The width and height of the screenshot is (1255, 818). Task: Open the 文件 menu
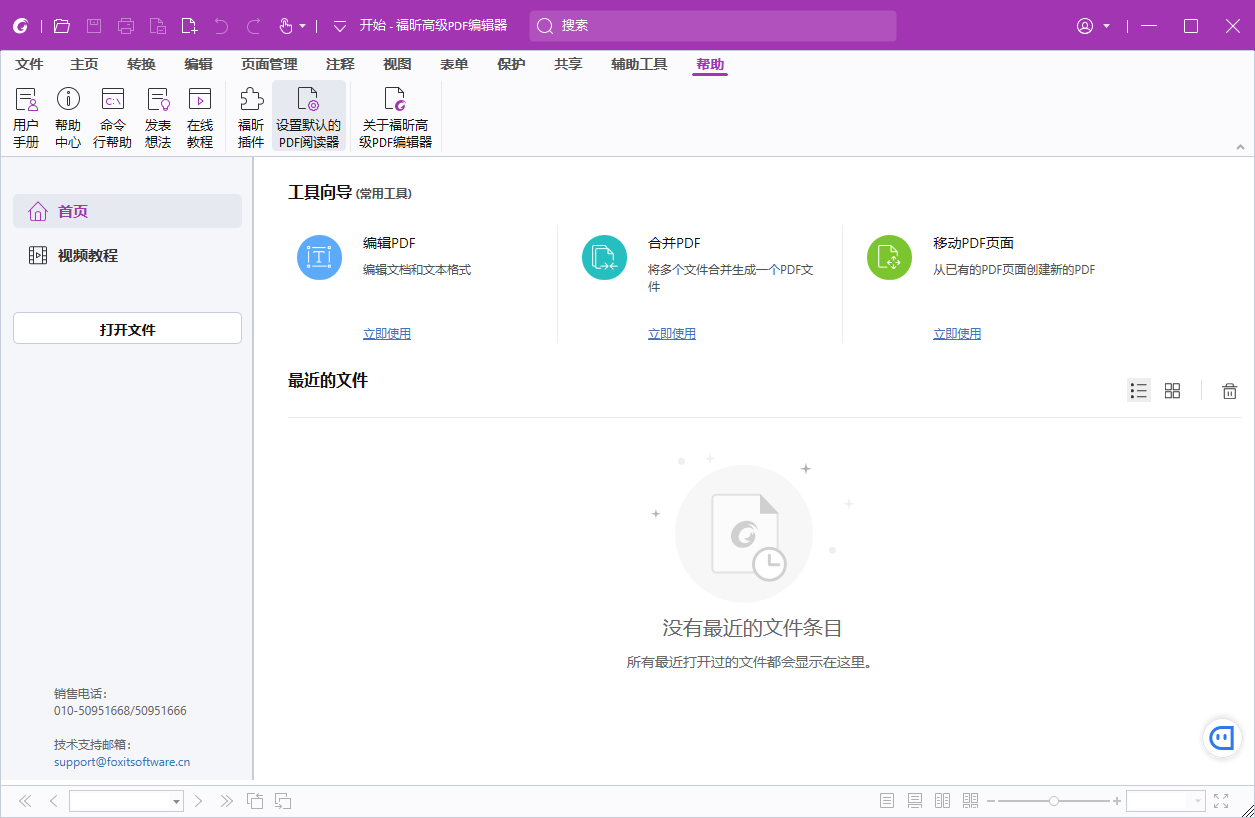click(29, 64)
